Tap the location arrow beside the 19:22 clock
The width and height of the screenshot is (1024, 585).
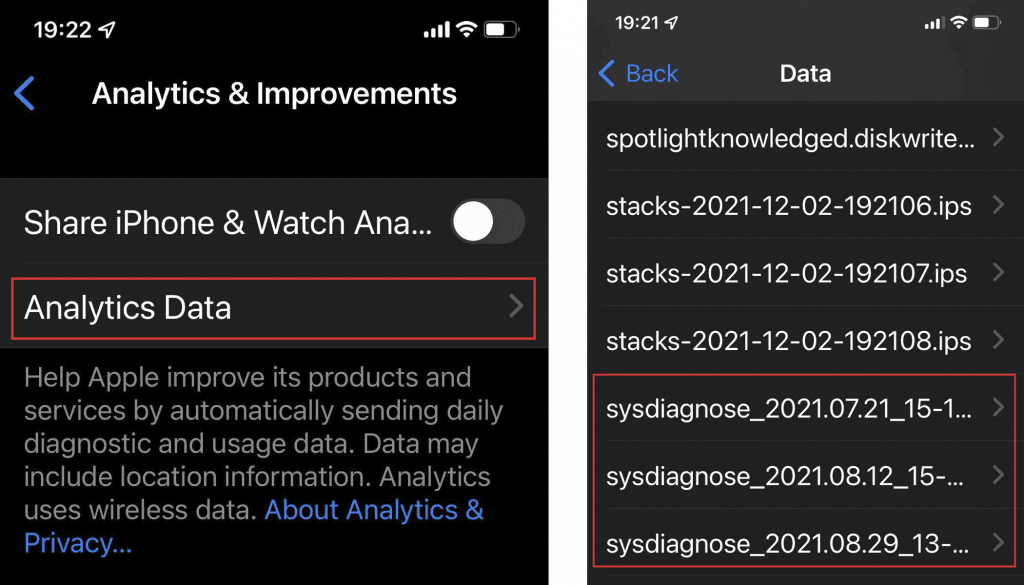coord(108,31)
